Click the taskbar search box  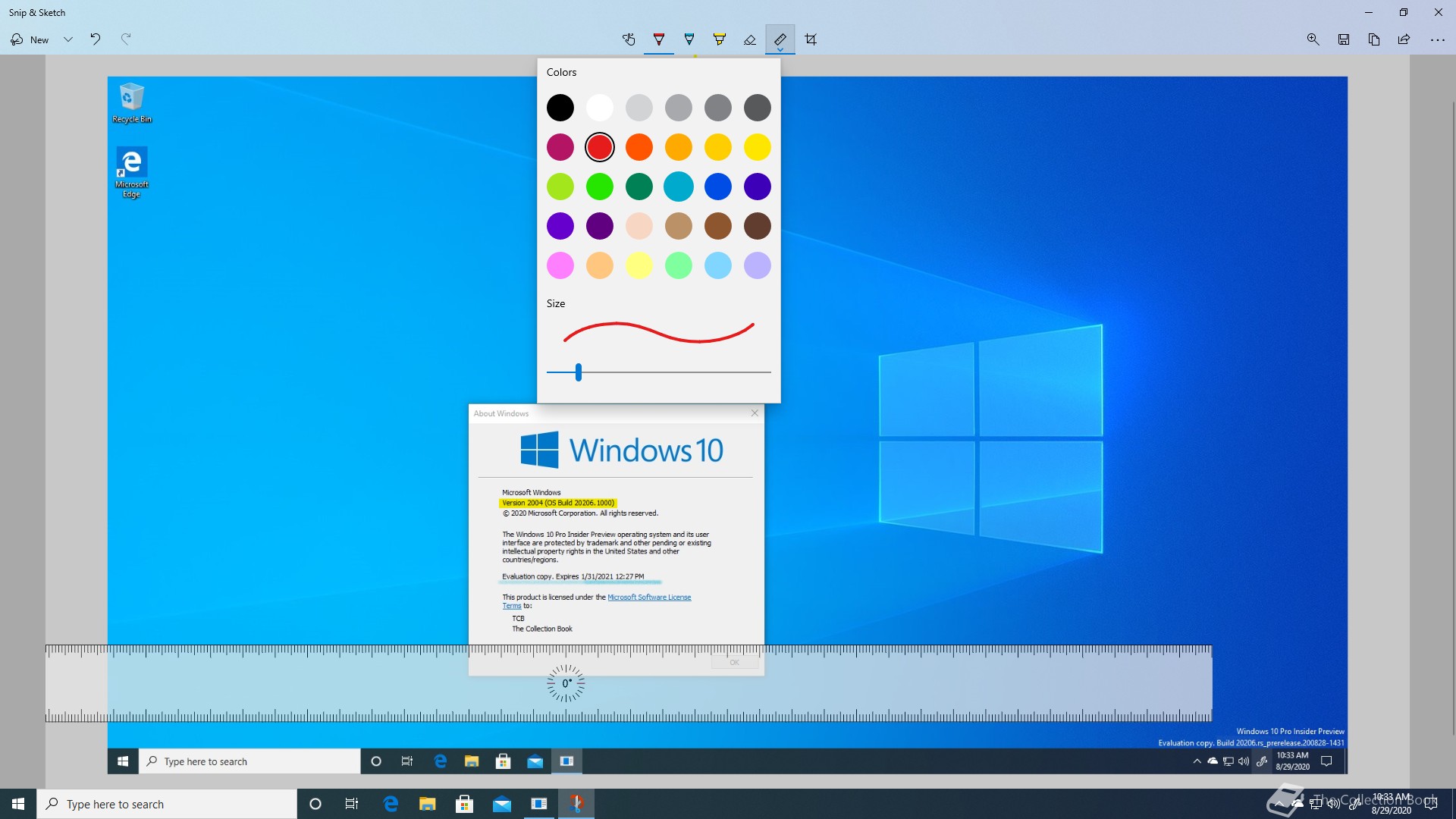point(167,804)
